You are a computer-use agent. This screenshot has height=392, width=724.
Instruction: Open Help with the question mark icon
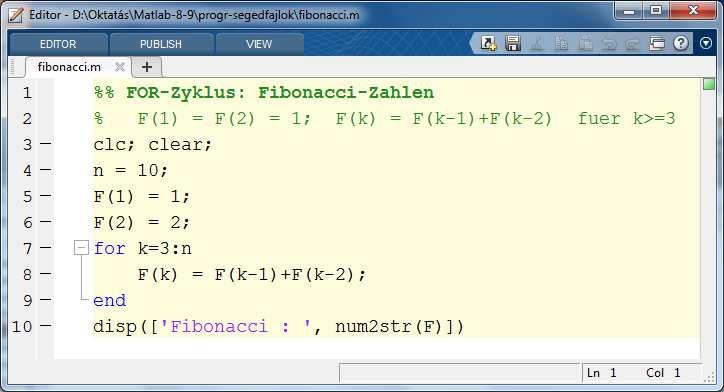coord(681,43)
